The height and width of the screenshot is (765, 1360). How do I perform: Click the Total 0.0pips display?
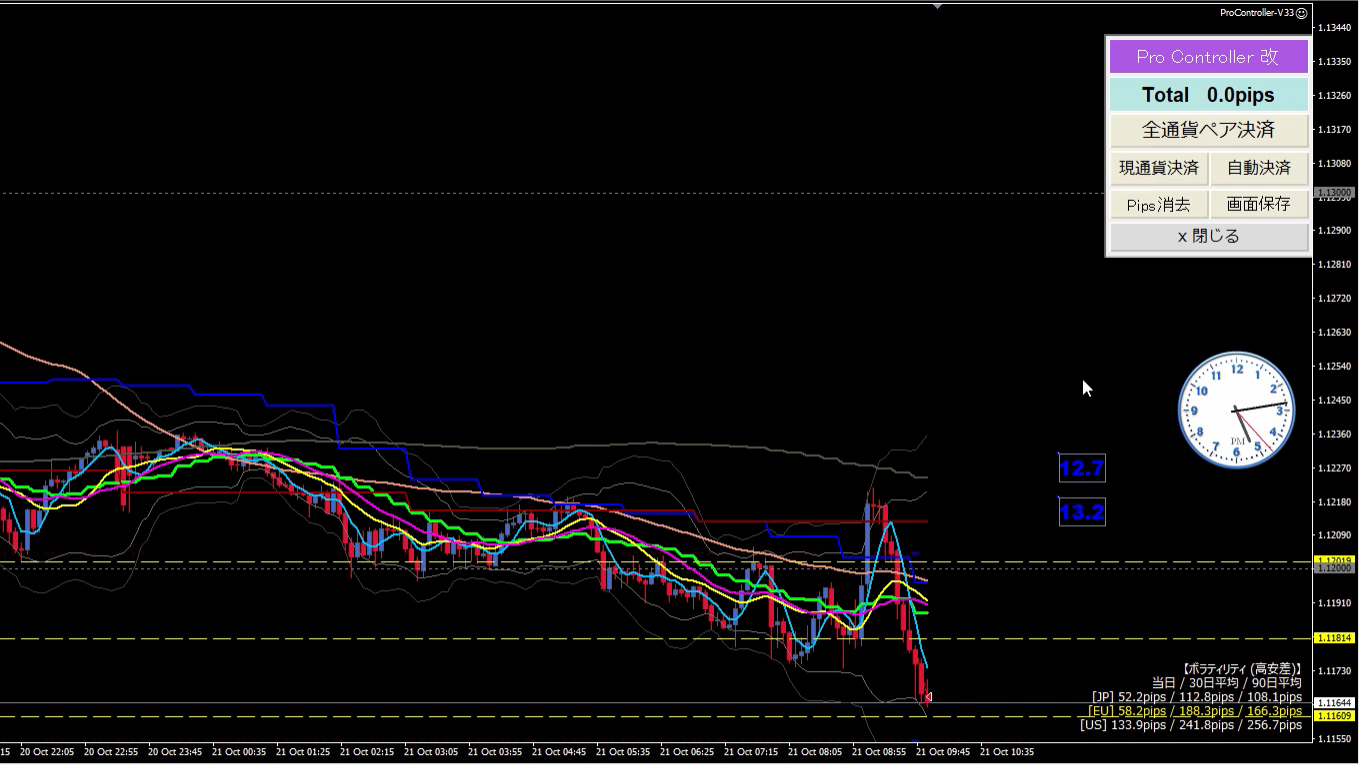1208,95
